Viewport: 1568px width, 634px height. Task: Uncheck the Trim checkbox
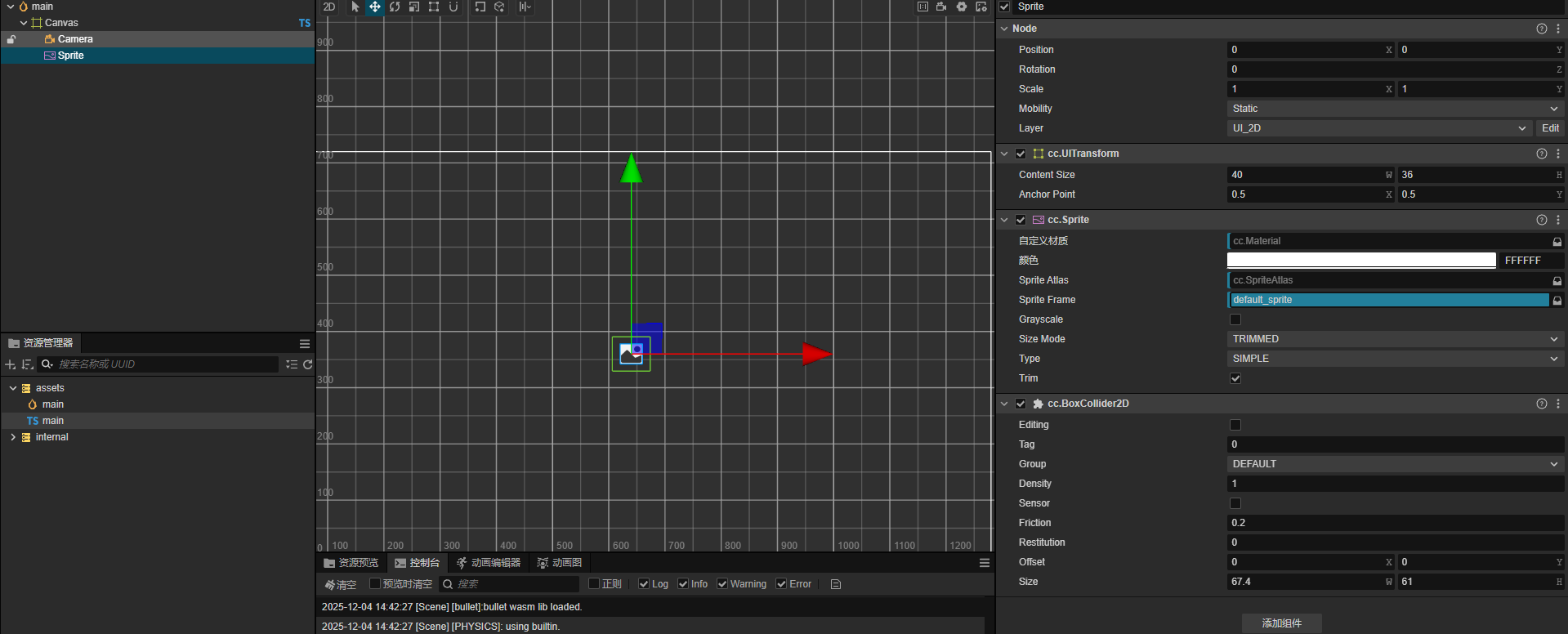(1235, 378)
